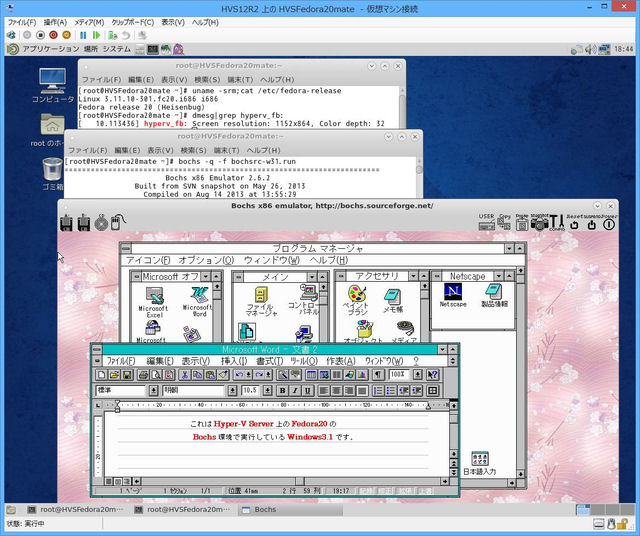
Task: Expand the font name dropdown in Word
Action: pos(232,391)
